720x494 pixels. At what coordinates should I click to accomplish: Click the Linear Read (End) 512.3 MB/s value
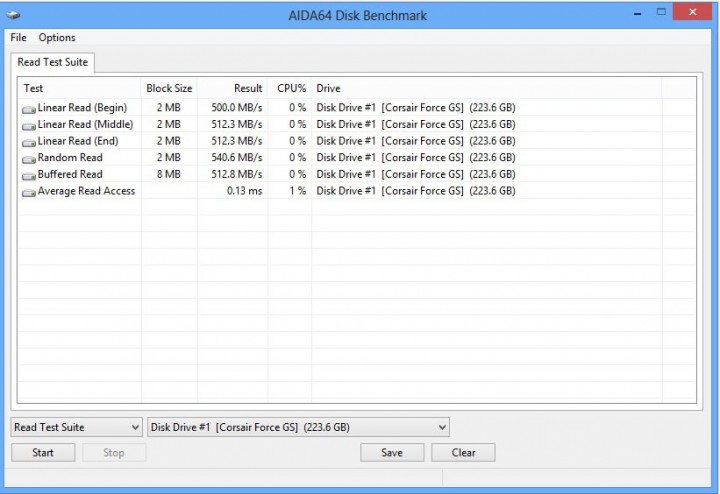pyautogui.click(x=236, y=141)
